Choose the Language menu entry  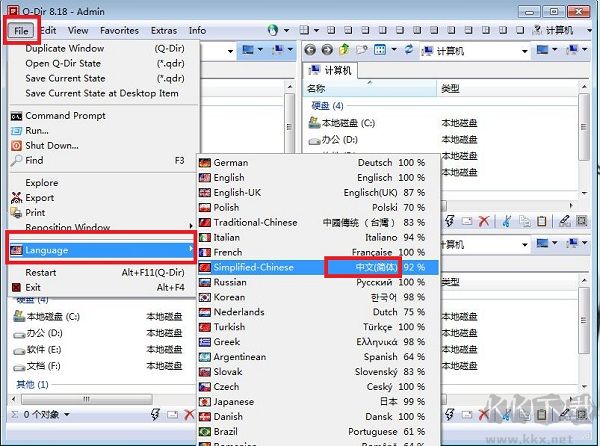102,250
